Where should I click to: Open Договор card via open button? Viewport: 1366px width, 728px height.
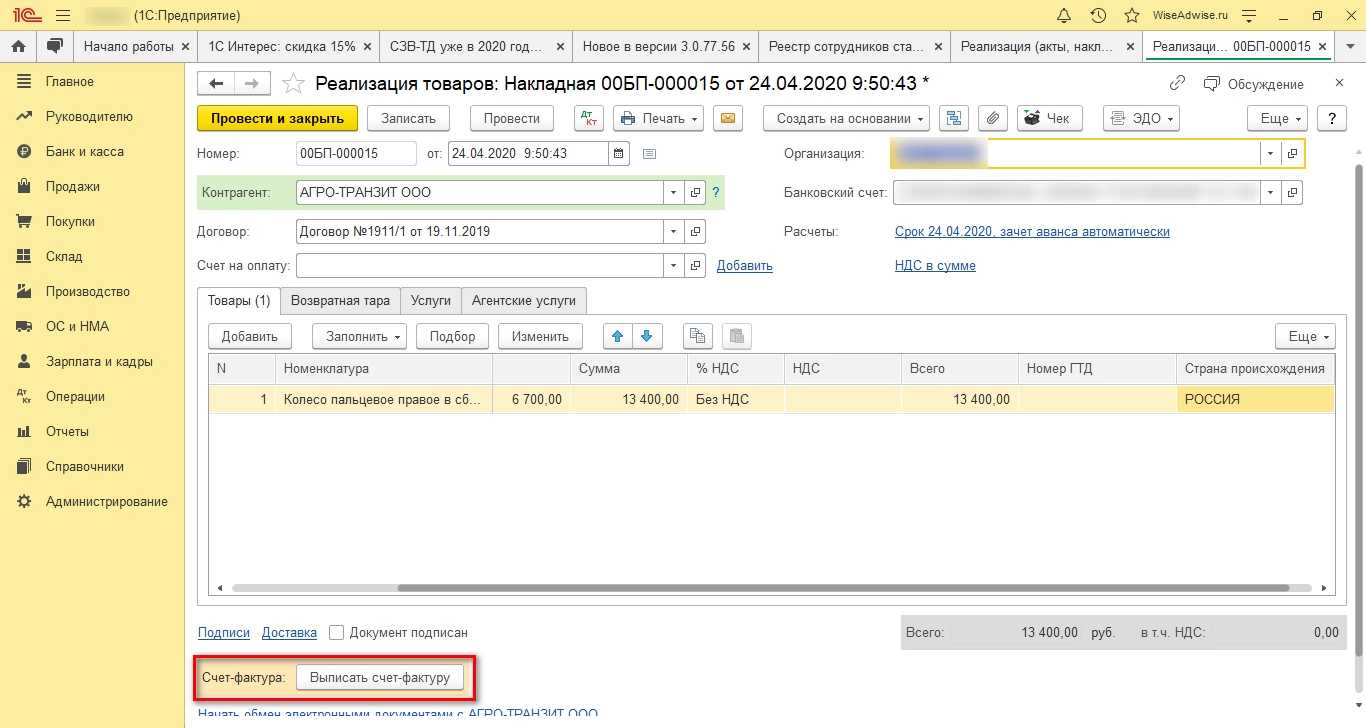[696, 231]
